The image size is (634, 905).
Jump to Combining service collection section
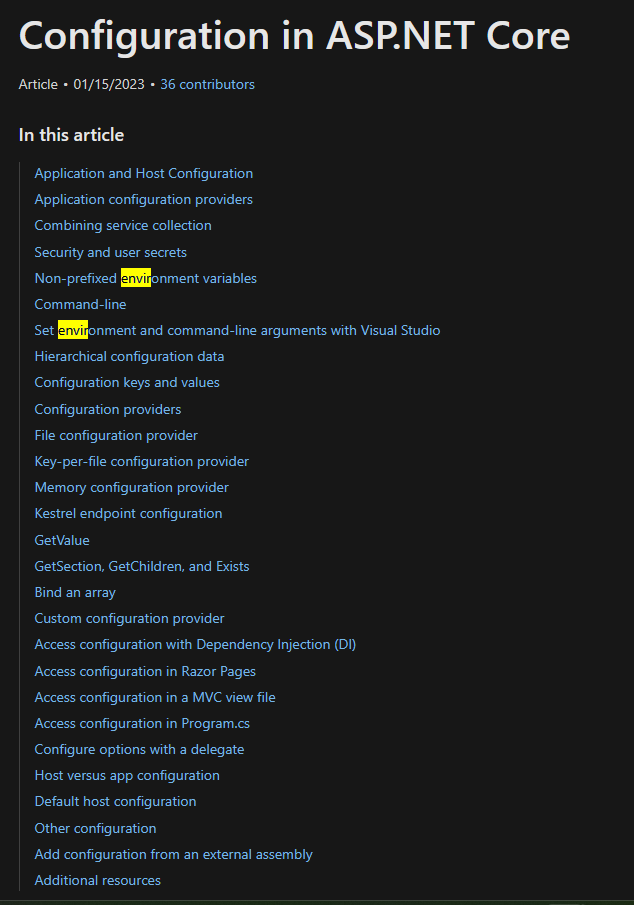tap(123, 225)
